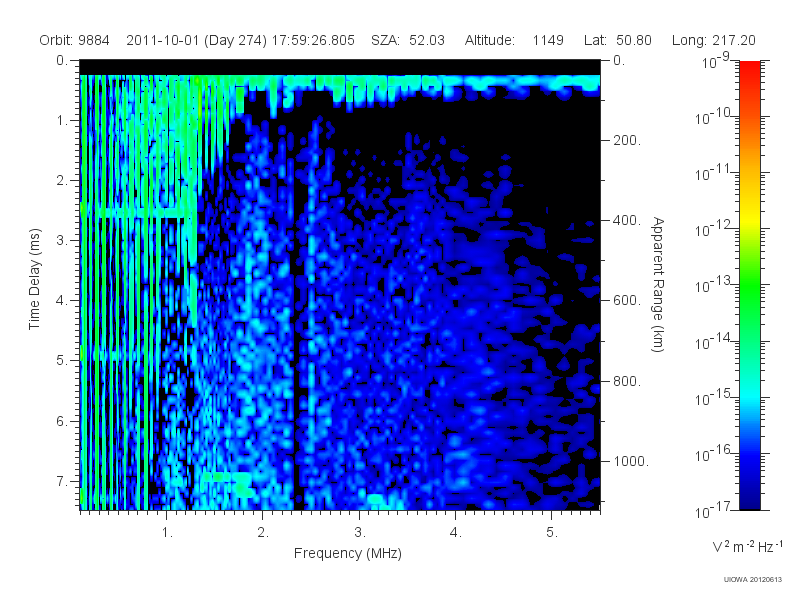800x600 pixels.
Task: Click the 10⁻¹⁷ colorbar tick label
Action: (x=713, y=510)
